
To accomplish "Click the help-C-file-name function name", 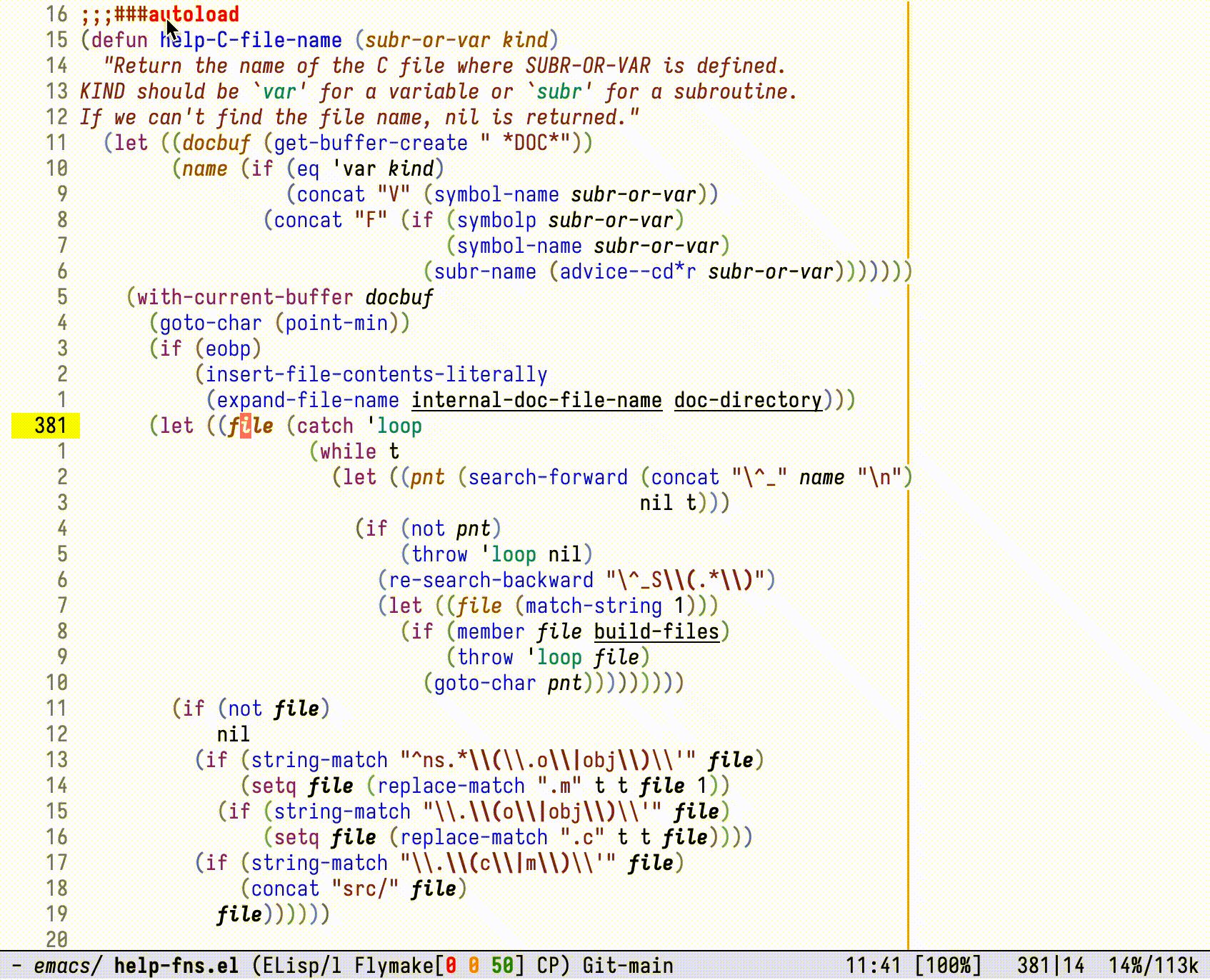I will 251,40.
